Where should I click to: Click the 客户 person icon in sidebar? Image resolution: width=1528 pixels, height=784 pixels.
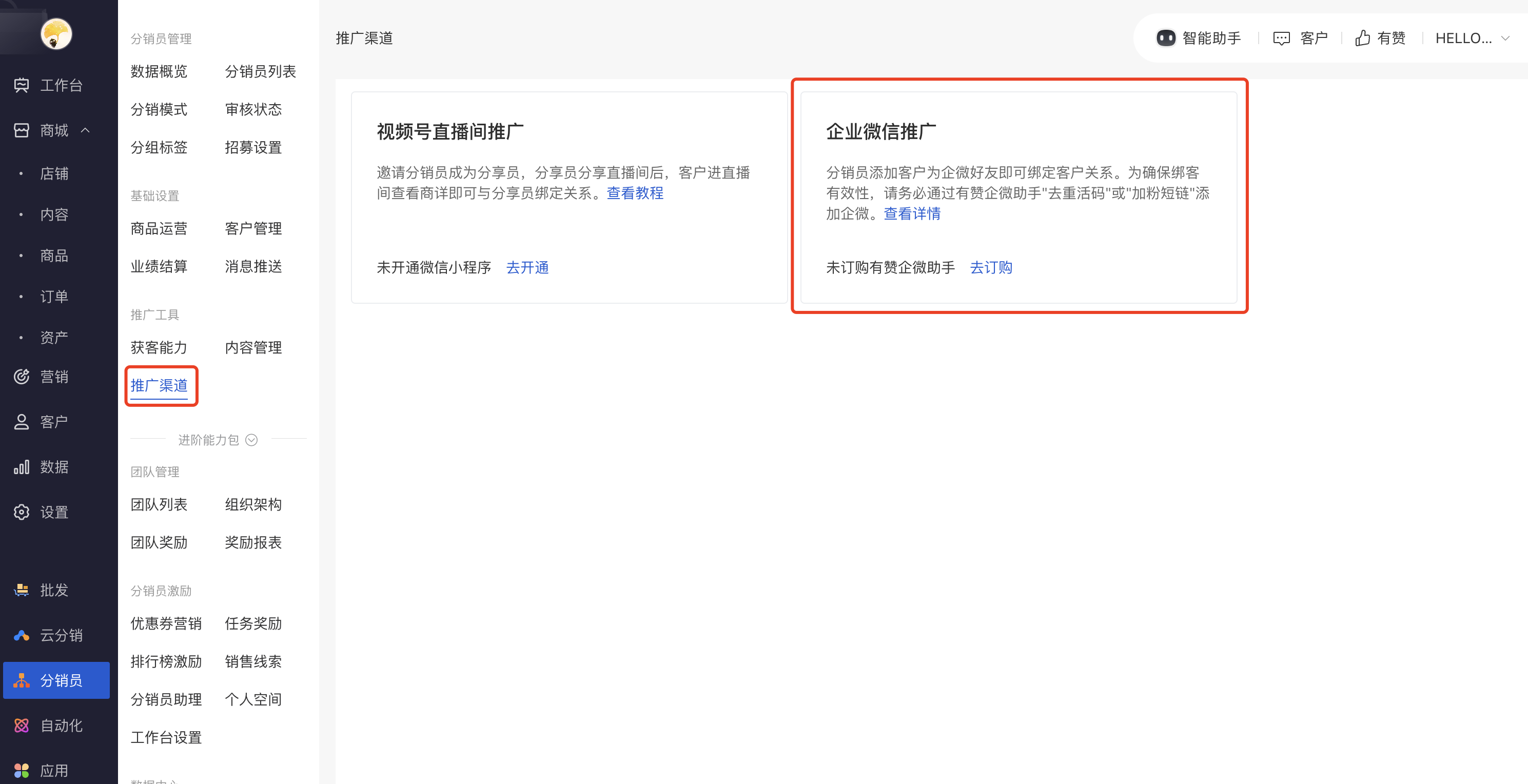tap(22, 422)
